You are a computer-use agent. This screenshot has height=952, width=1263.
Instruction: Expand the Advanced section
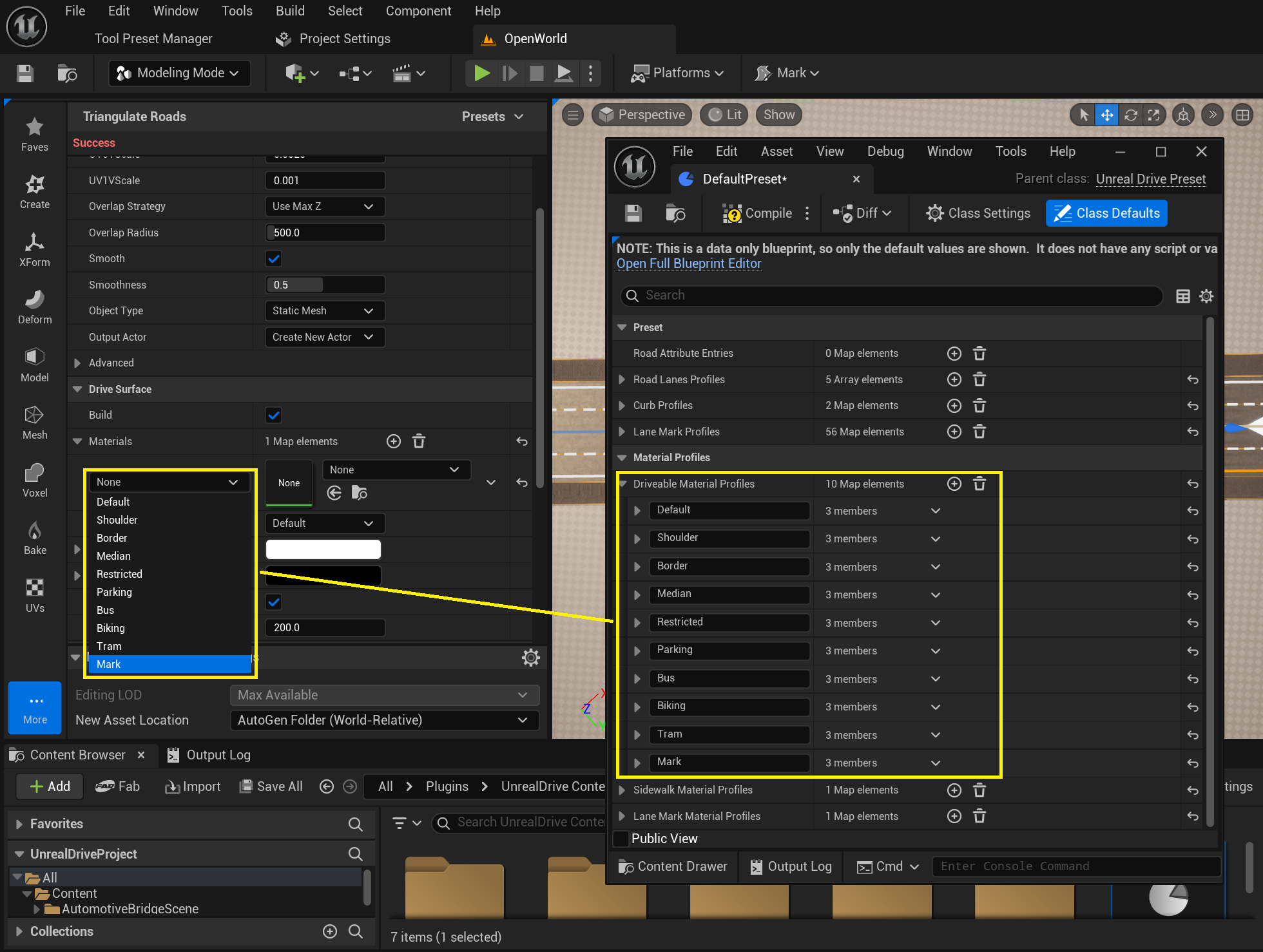coord(77,363)
